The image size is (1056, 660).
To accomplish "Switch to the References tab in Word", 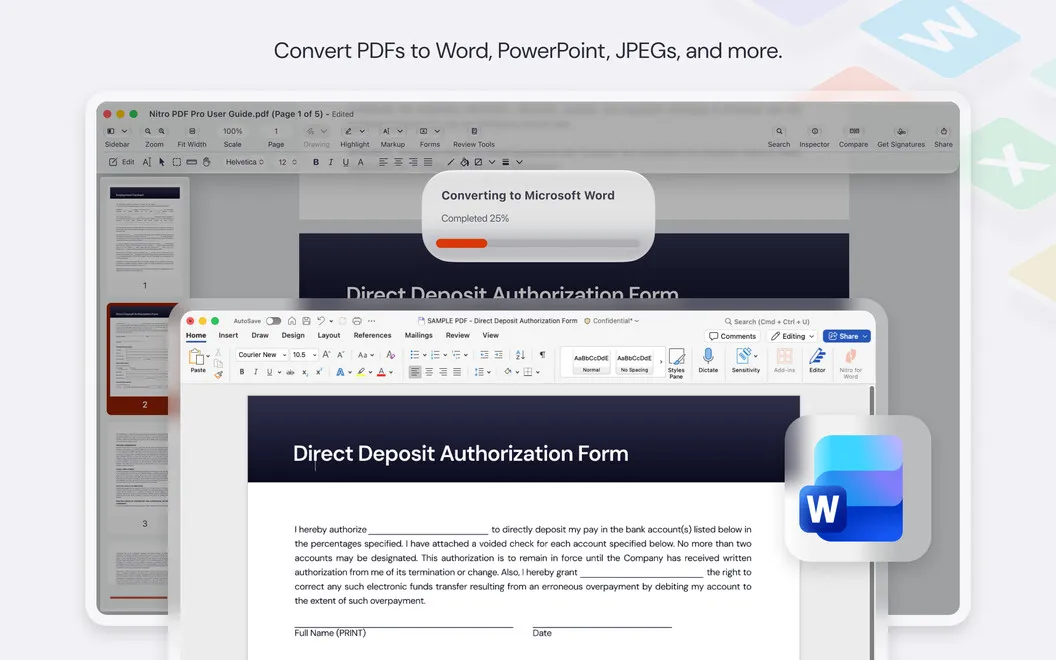I will click(x=372, y=335).
